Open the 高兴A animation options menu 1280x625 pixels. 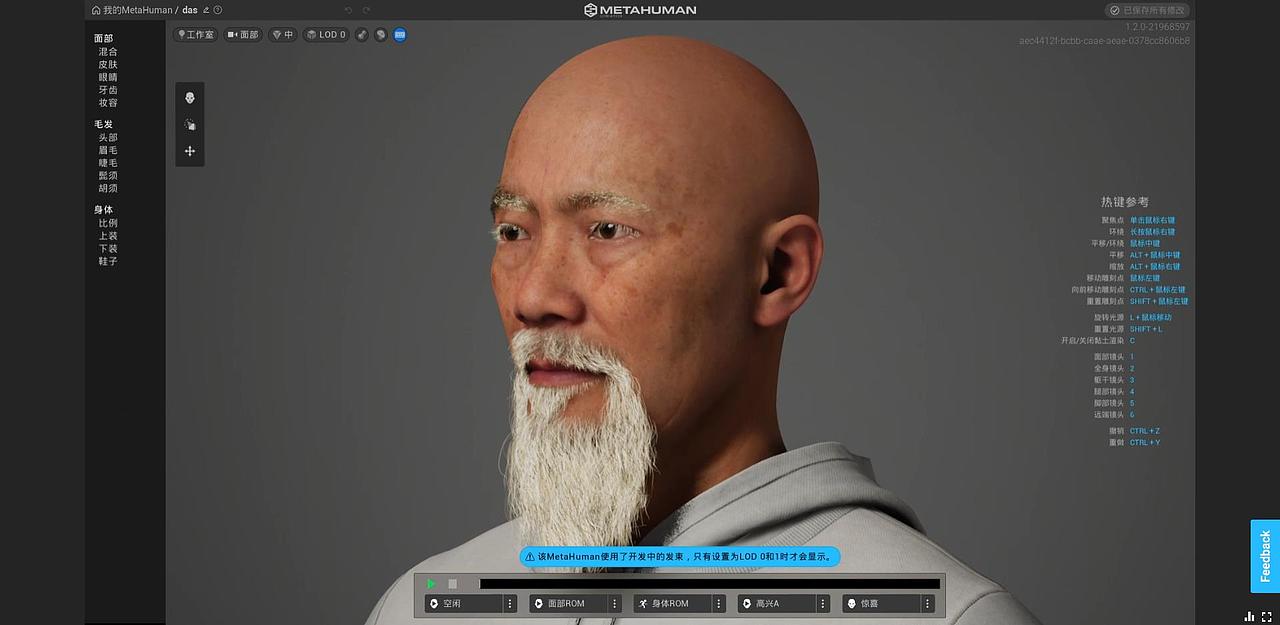coord(822,603)
